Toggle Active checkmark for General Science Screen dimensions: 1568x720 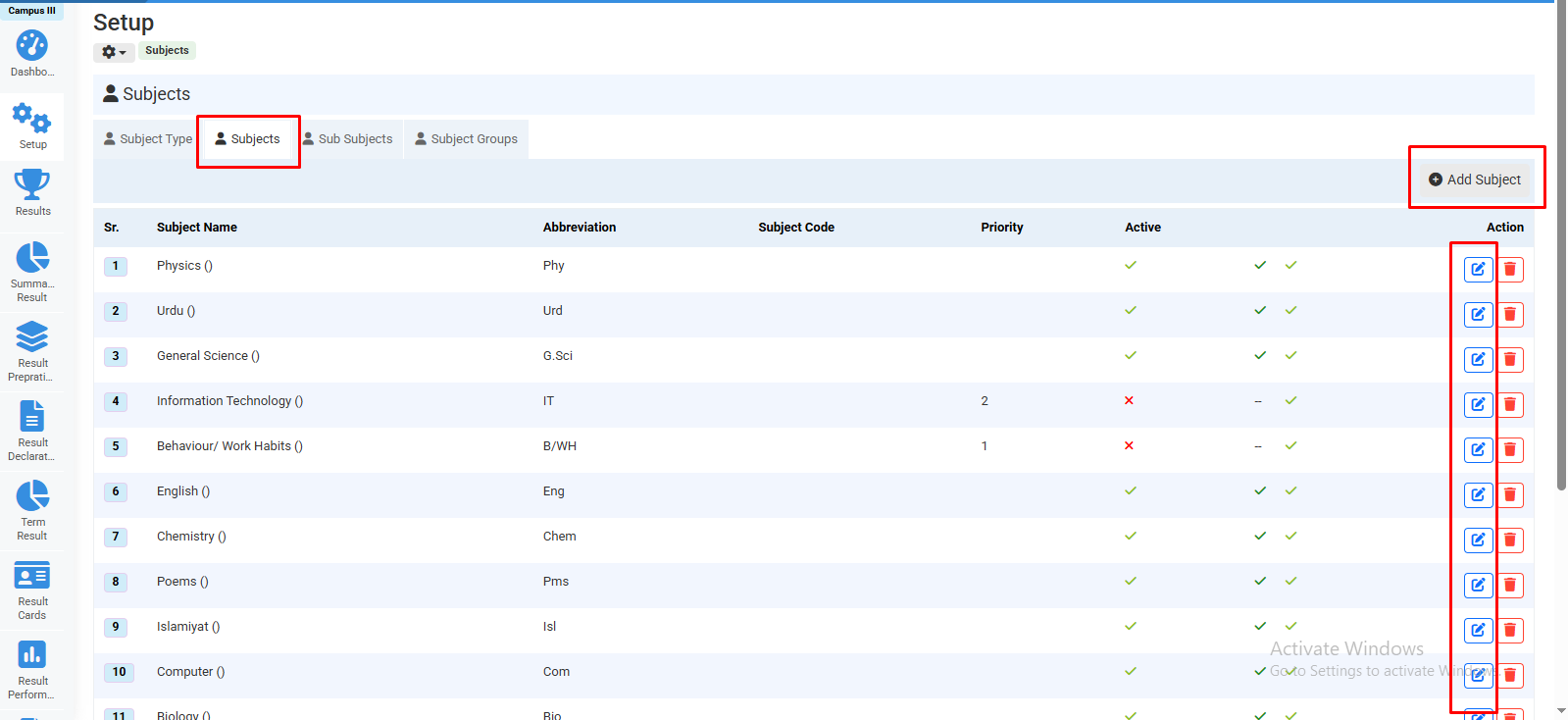coord(1131,355)
